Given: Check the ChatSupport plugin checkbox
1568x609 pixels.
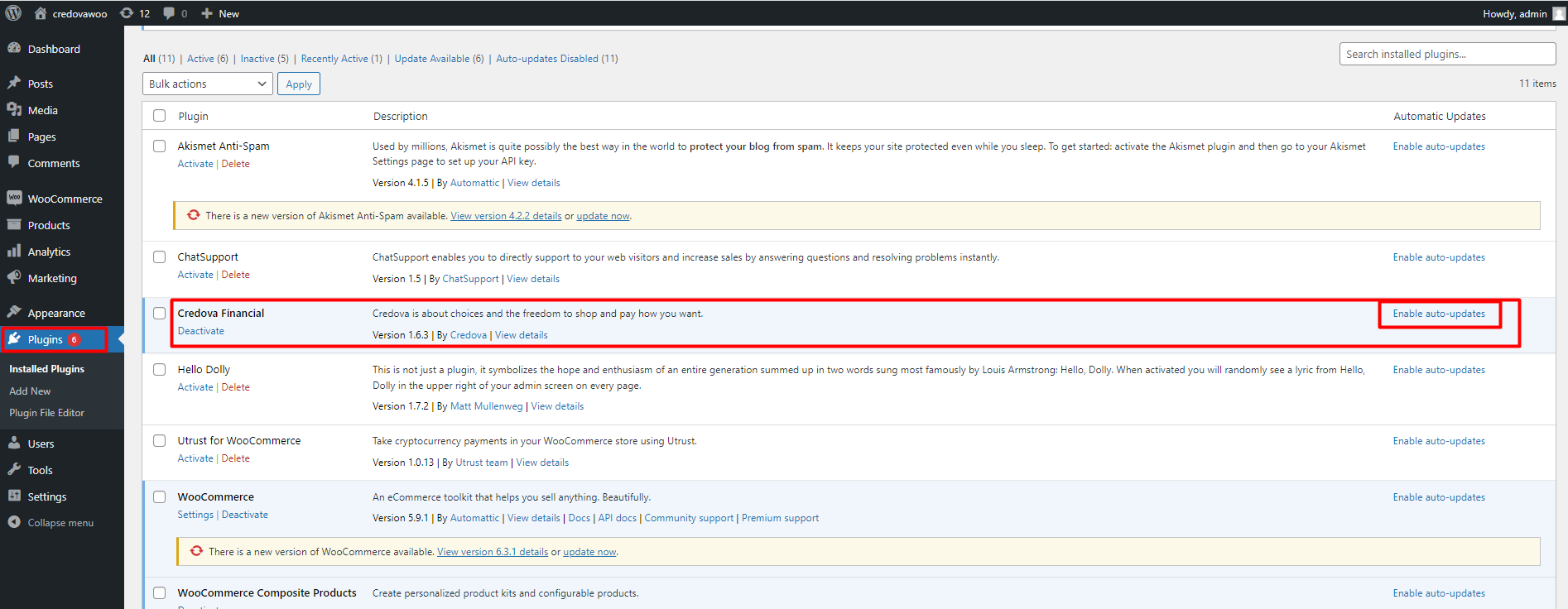Looking at the screenshot, I should click(x=160, y=257).
